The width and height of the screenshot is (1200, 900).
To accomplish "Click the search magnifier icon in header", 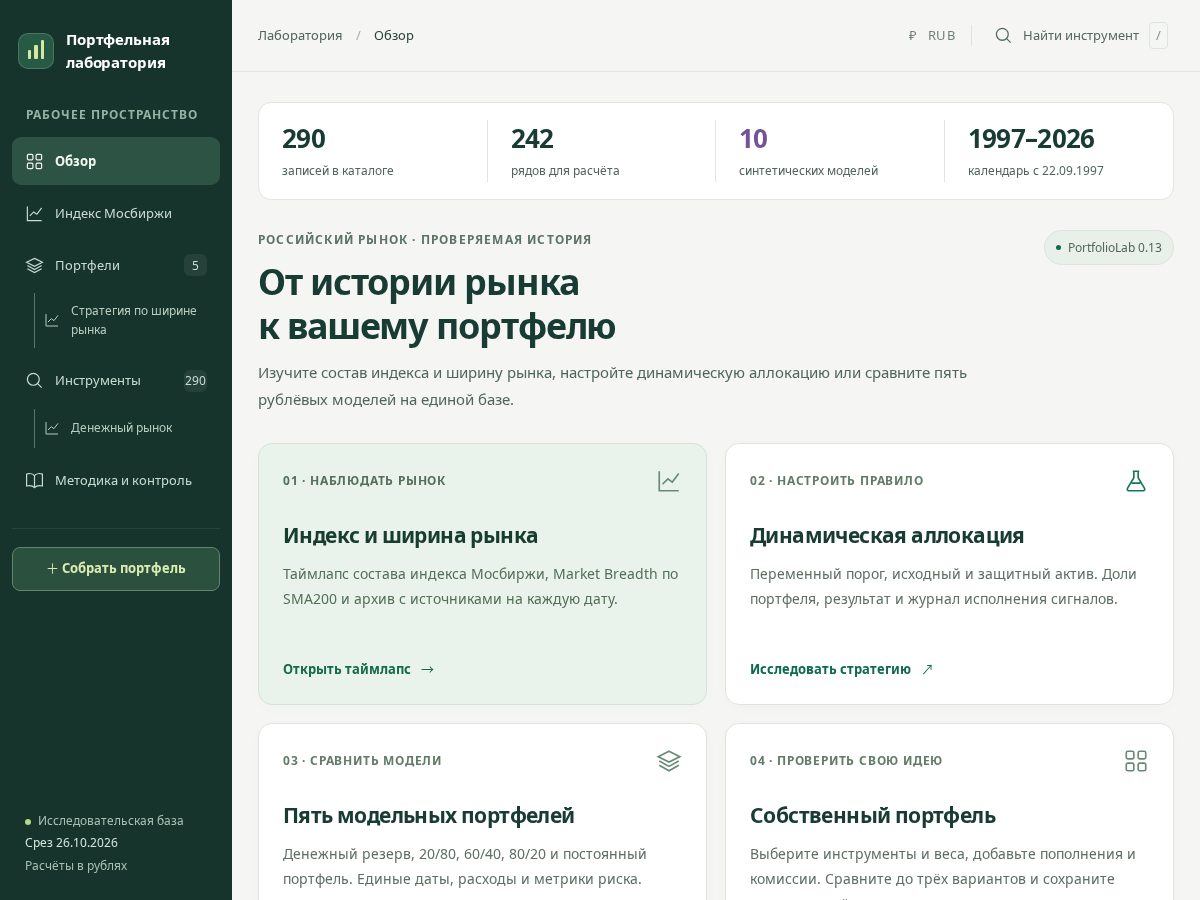I will pos(1003,35).
